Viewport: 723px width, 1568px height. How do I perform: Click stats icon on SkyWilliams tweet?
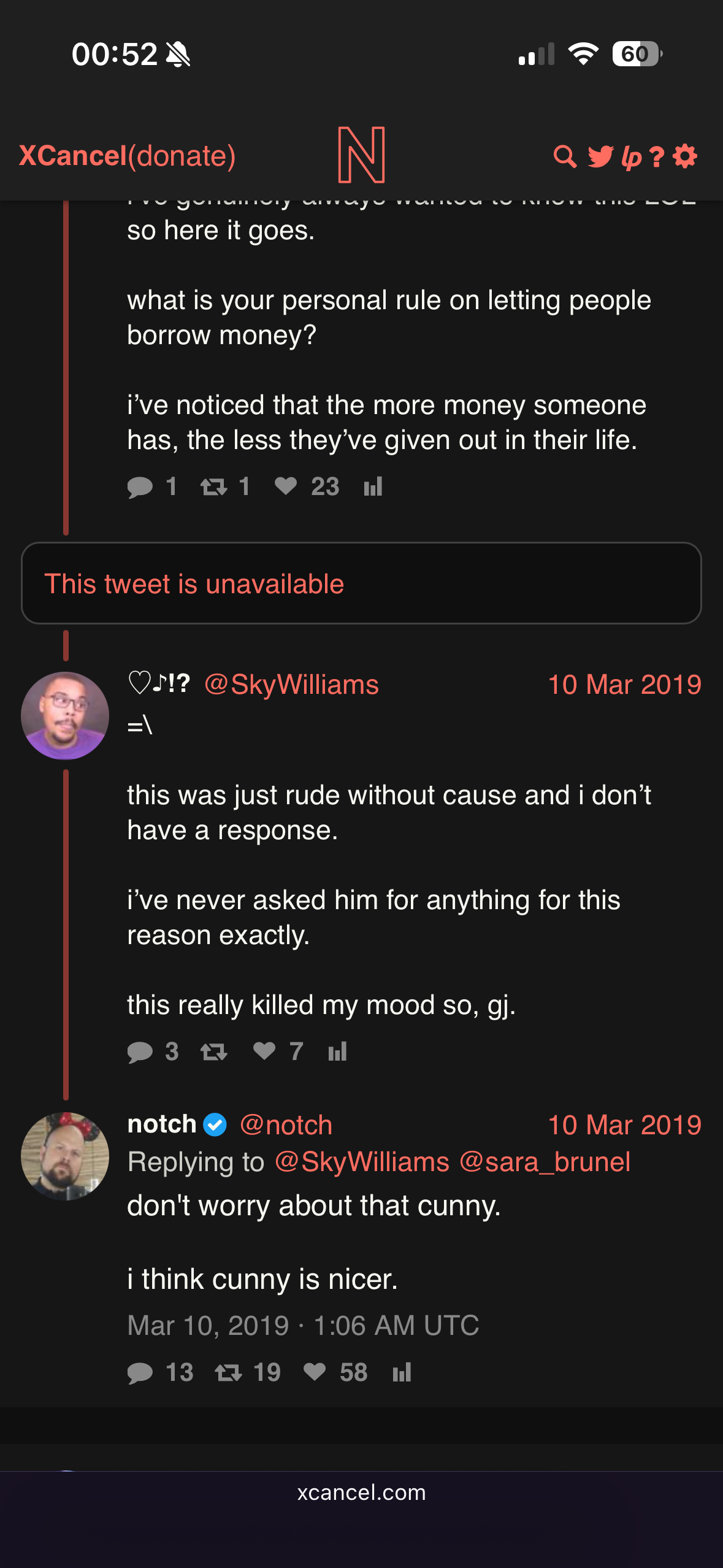coord(338,1051)
